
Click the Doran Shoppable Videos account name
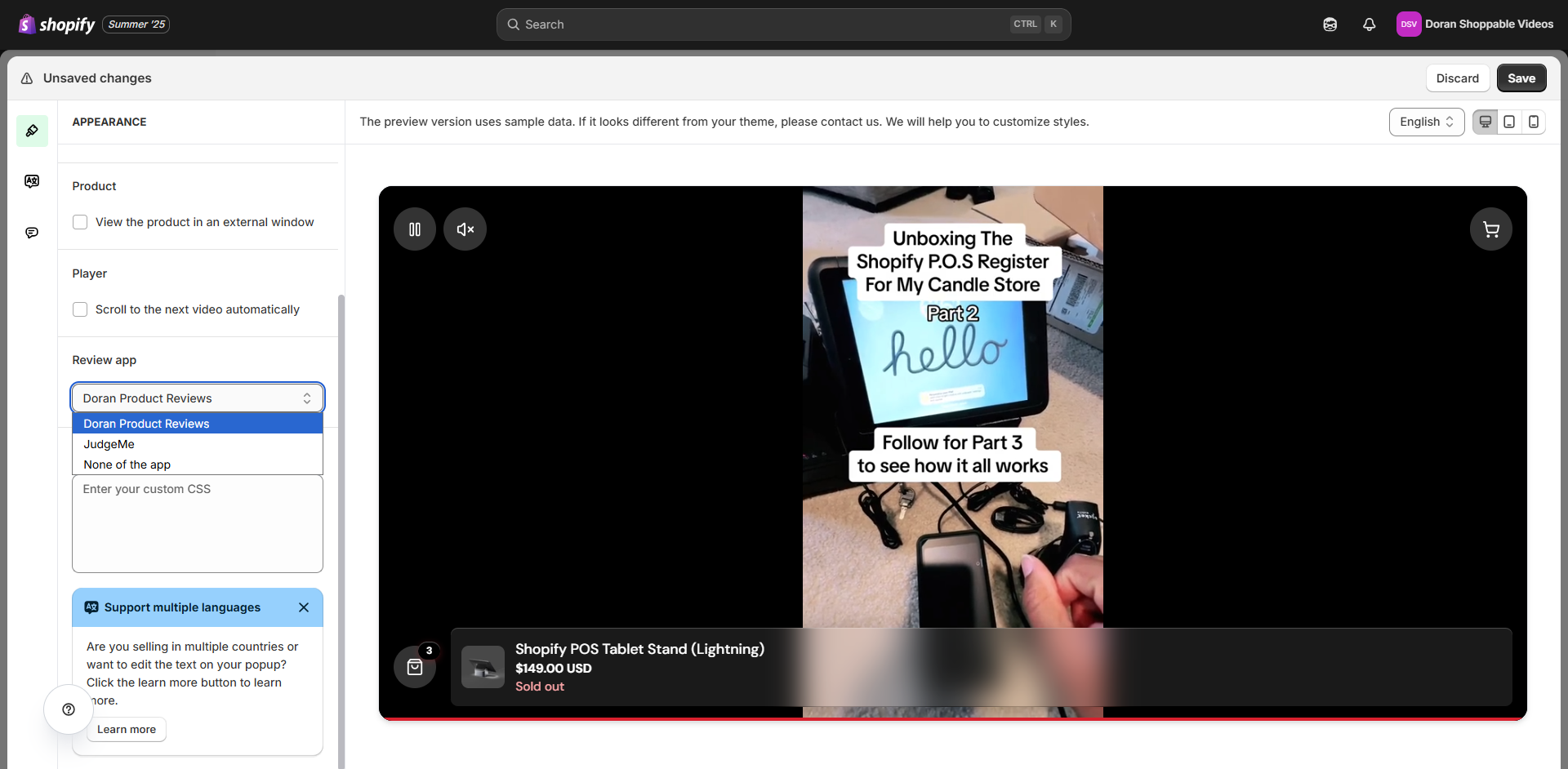point(1490,24)
